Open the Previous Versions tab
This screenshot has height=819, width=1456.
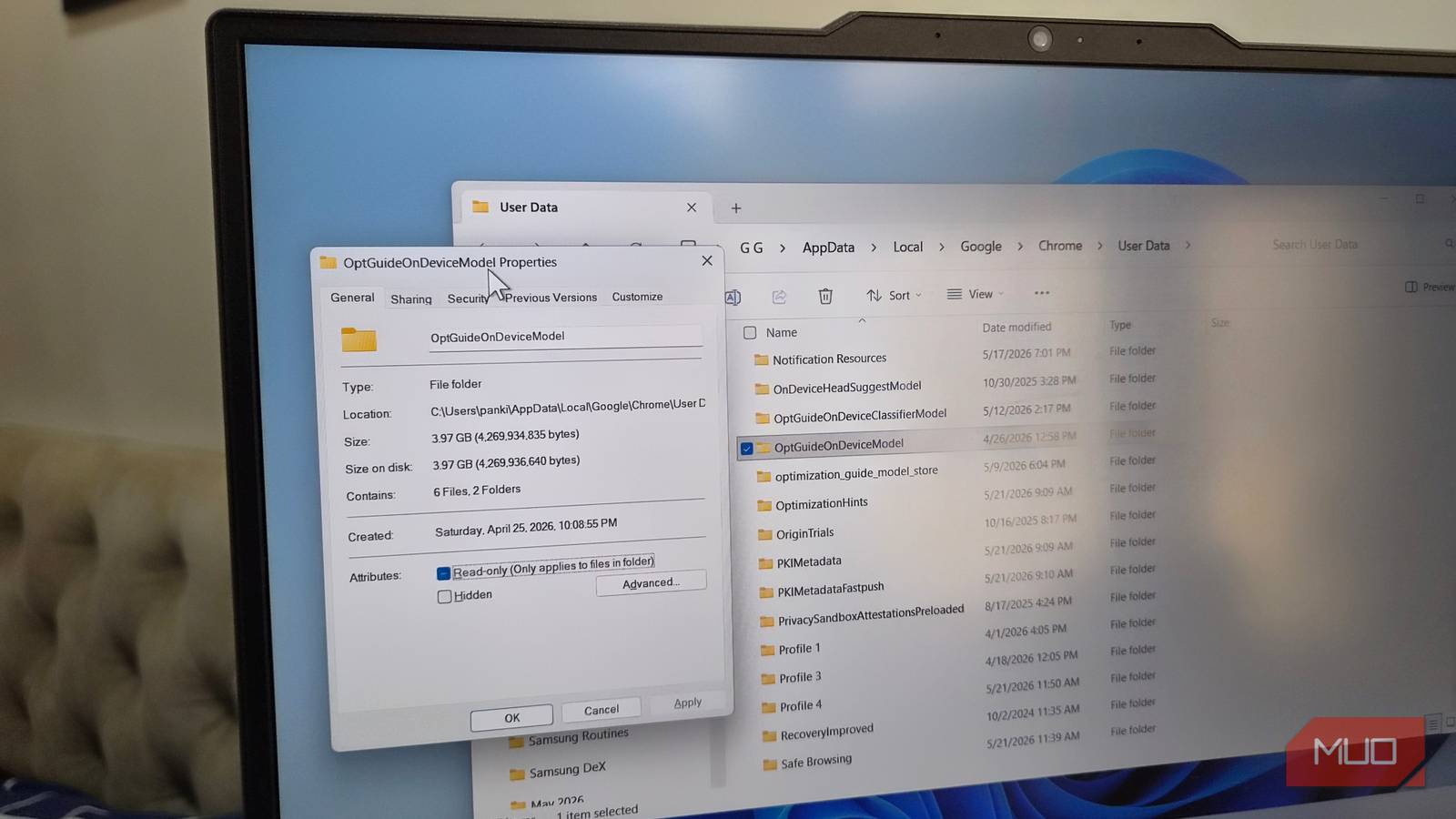tap(551, 298)
